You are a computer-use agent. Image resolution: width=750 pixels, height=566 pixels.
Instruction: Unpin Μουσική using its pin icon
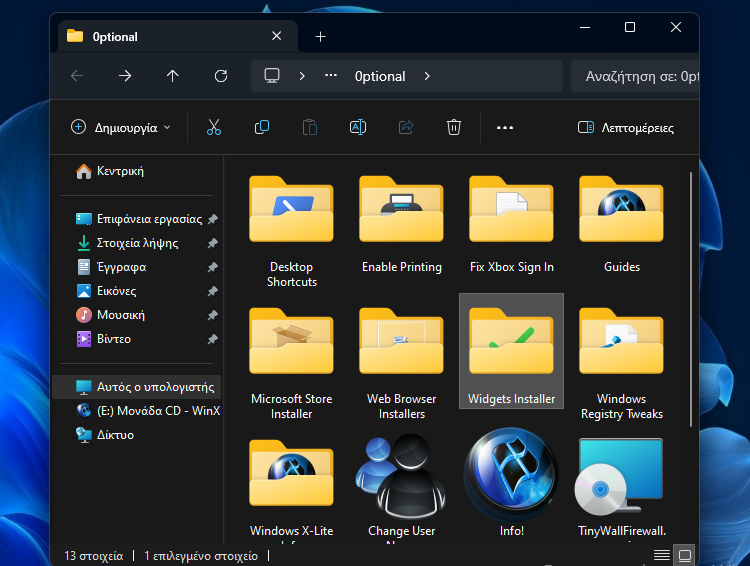(x=213, y=315)
